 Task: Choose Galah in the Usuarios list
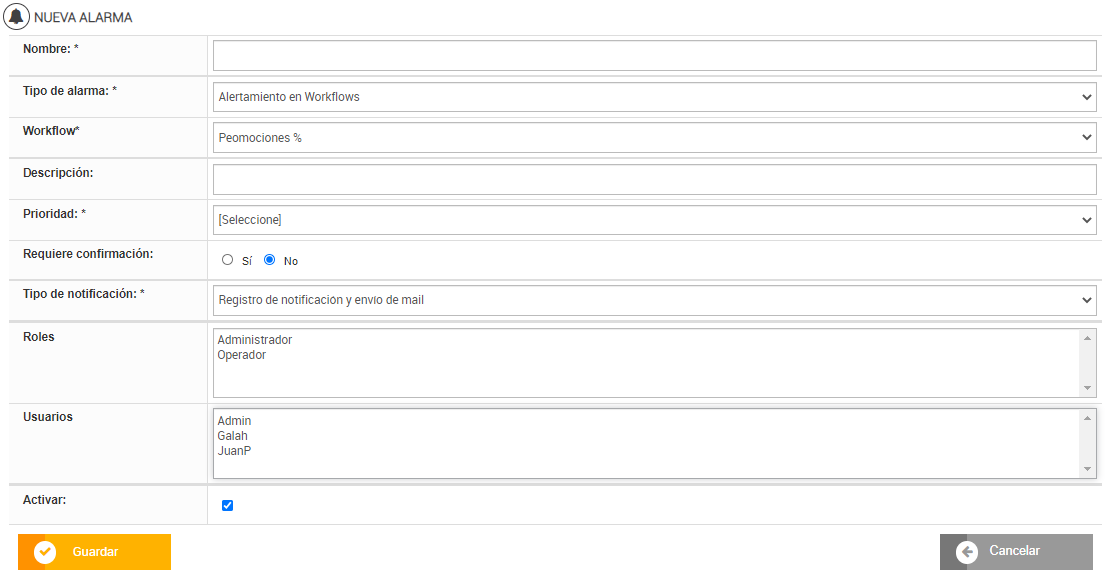pyautogui.click(x=233, y=436)
